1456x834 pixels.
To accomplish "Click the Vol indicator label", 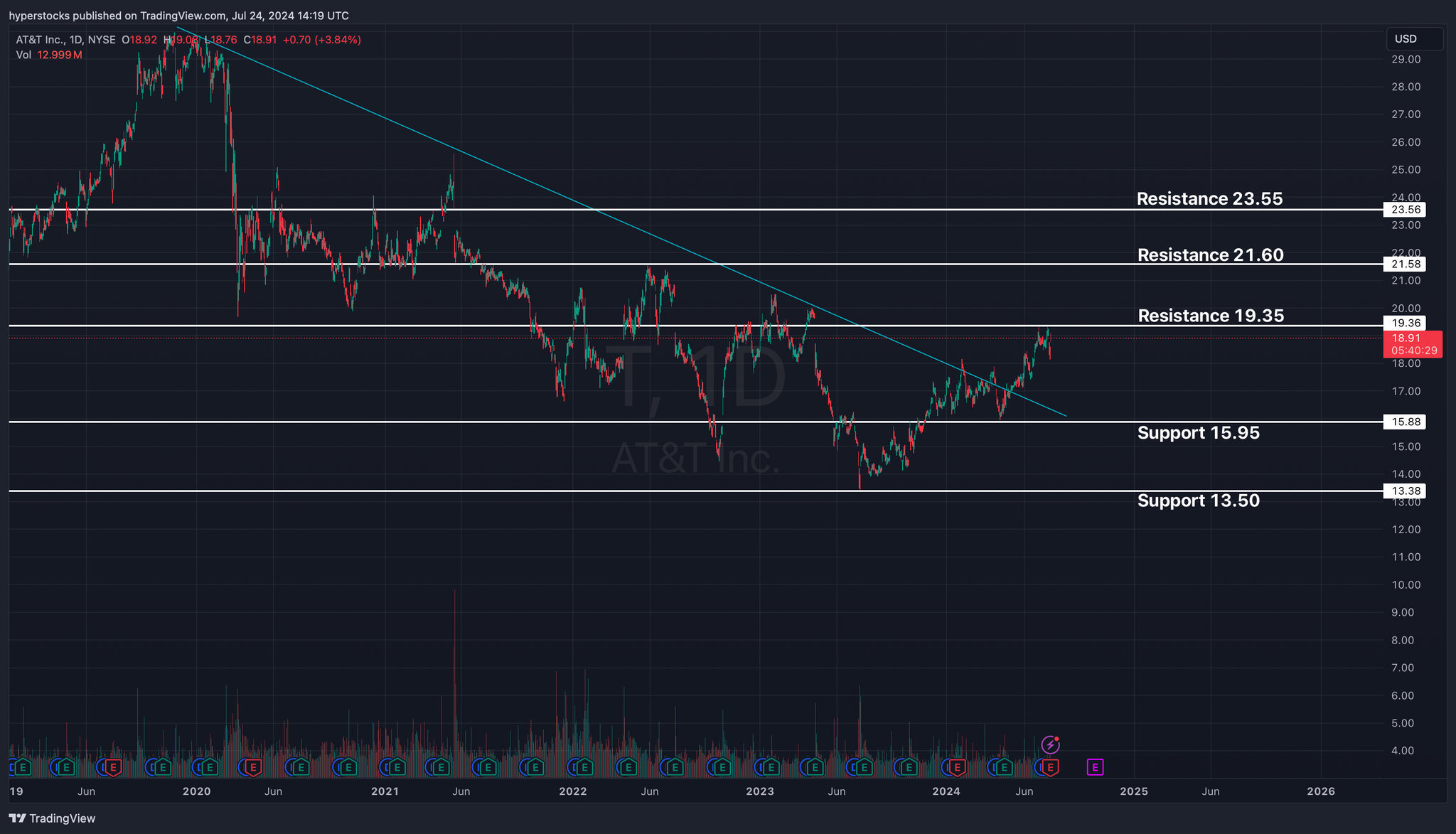I will pos(23,55).
